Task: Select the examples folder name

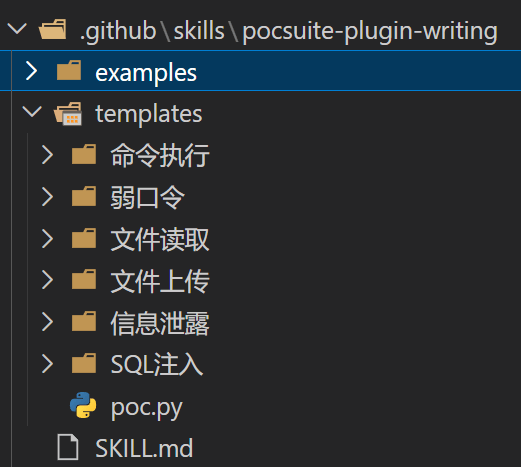Action: point(146,73)
